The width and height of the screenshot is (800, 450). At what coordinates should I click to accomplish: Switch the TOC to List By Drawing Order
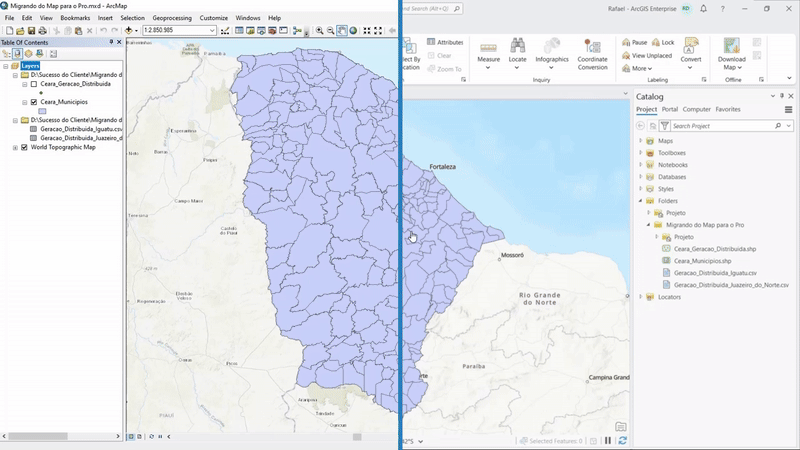(x=6, y=54)
